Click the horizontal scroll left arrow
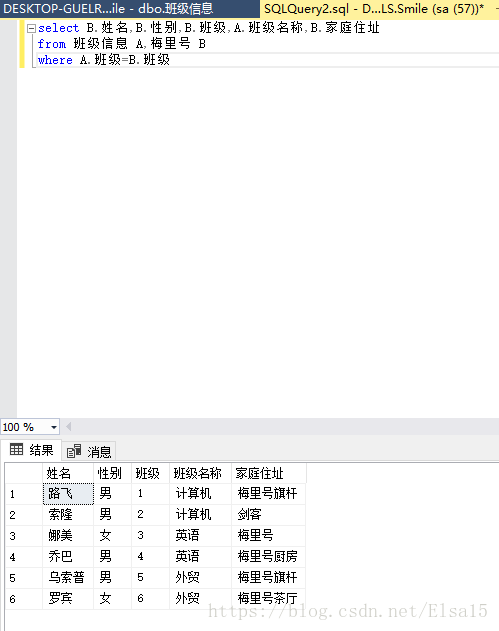499x631 pixels. coord(69,427)
